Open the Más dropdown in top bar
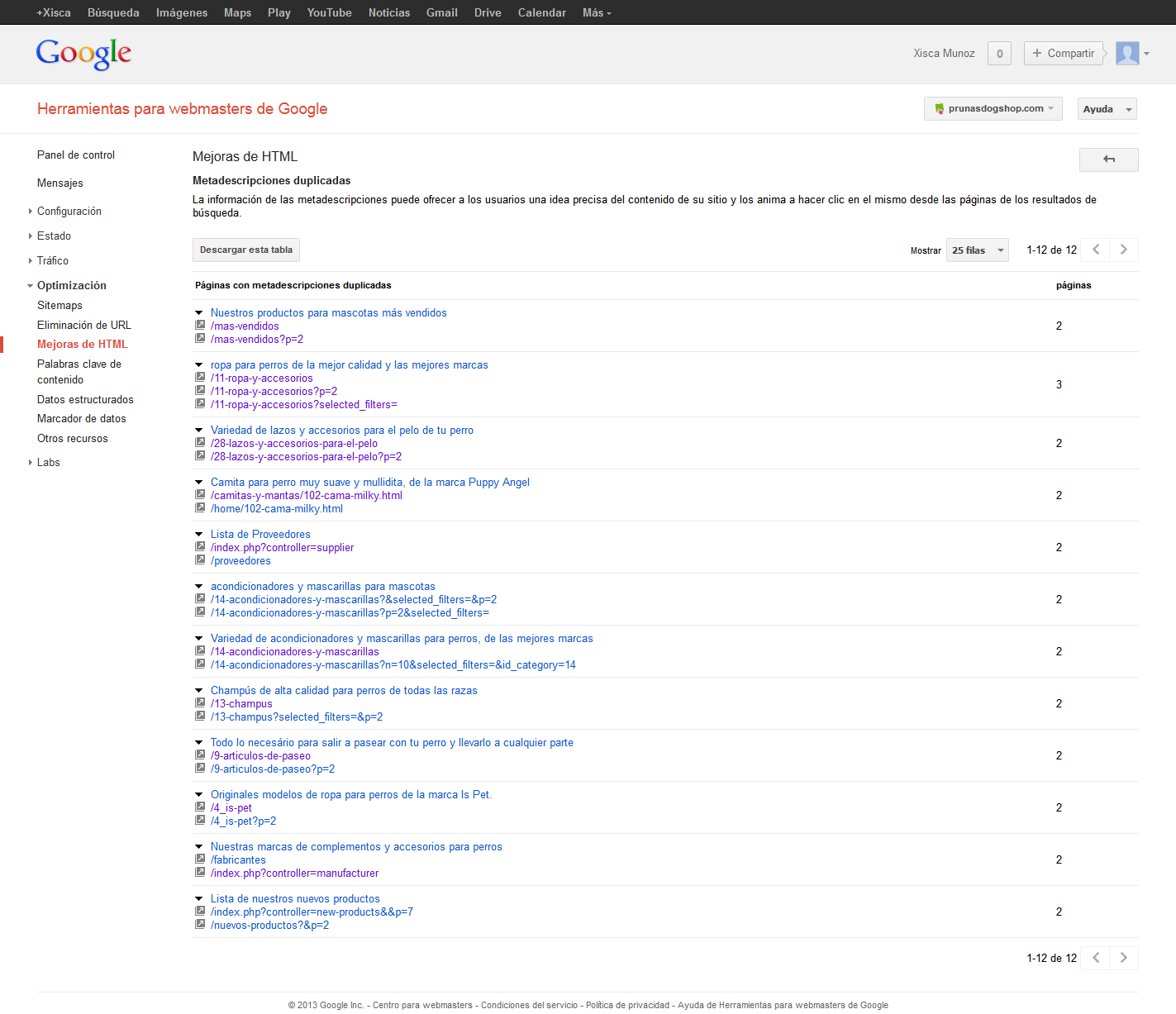Screen dimensions: 1176x1014 point(597,12)
